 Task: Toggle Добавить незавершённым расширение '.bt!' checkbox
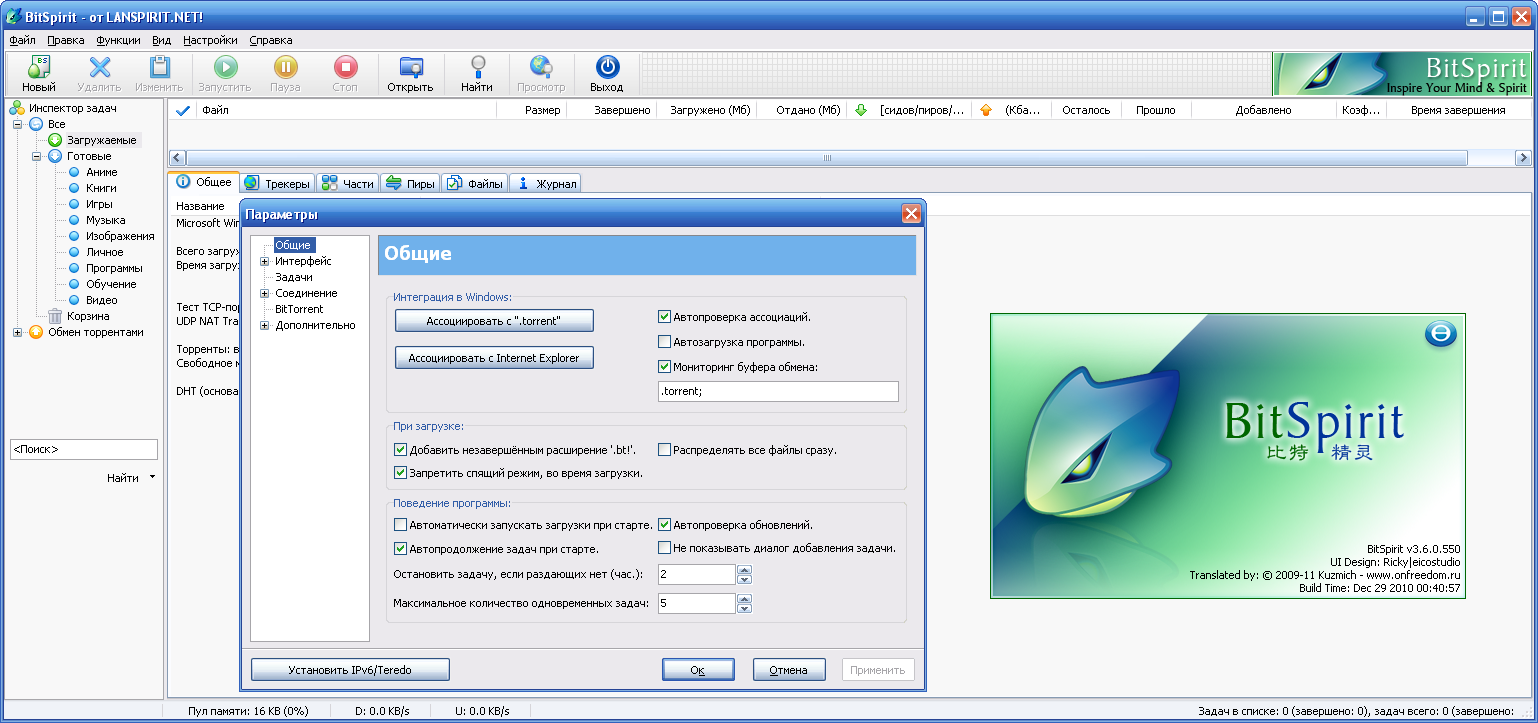pos(401,450)
